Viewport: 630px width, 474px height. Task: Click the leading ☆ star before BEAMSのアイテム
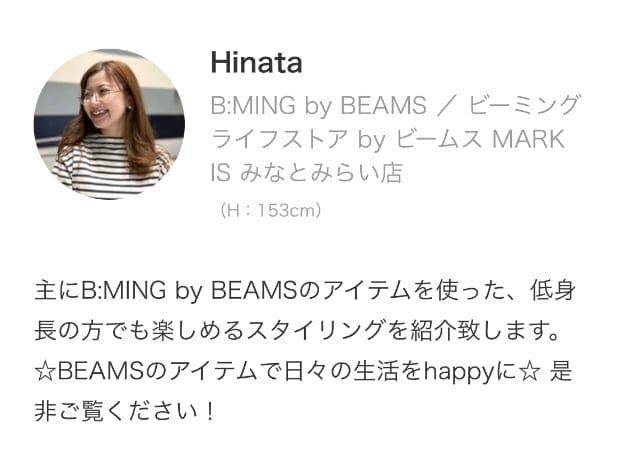tap(45, 372)
